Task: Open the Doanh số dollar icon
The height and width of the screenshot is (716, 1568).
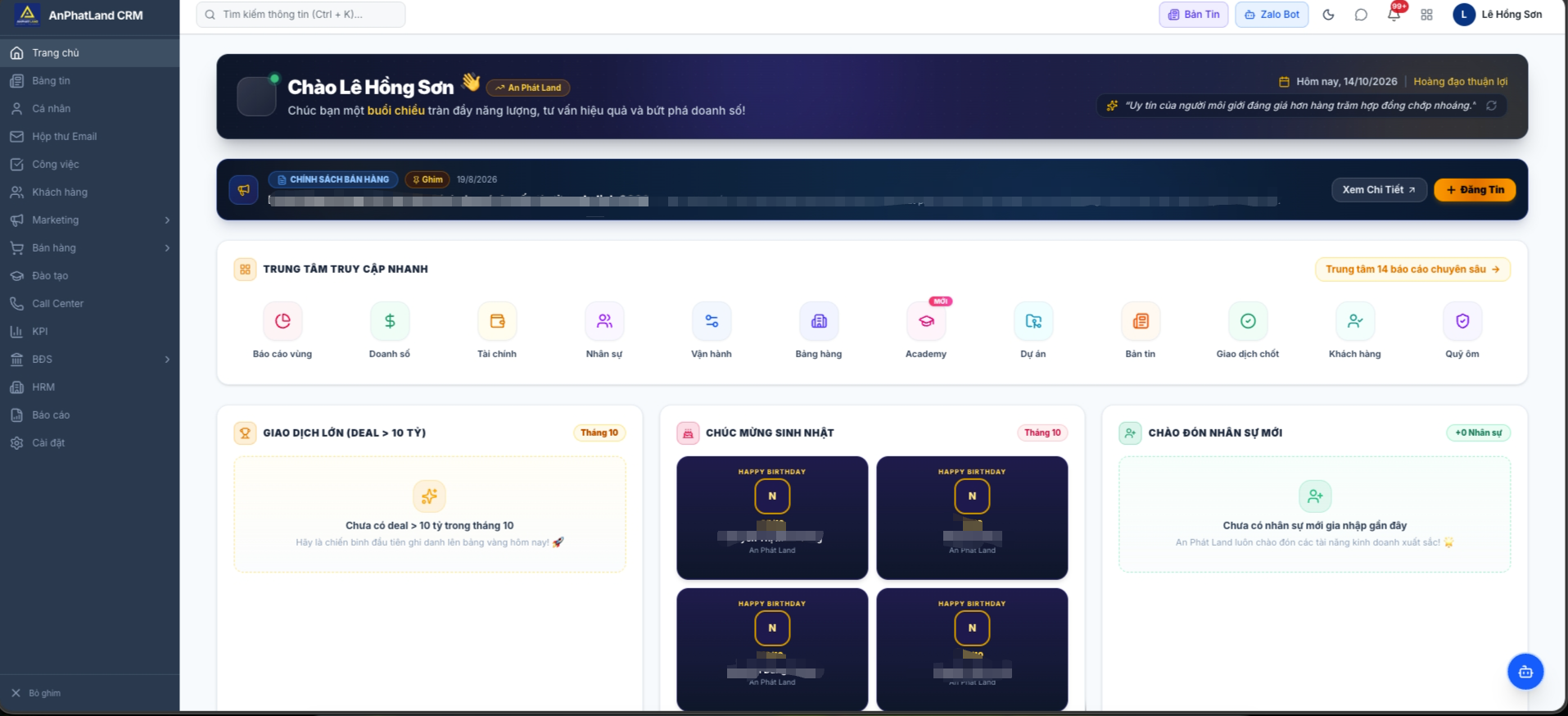Action: (x=390, y=321)
